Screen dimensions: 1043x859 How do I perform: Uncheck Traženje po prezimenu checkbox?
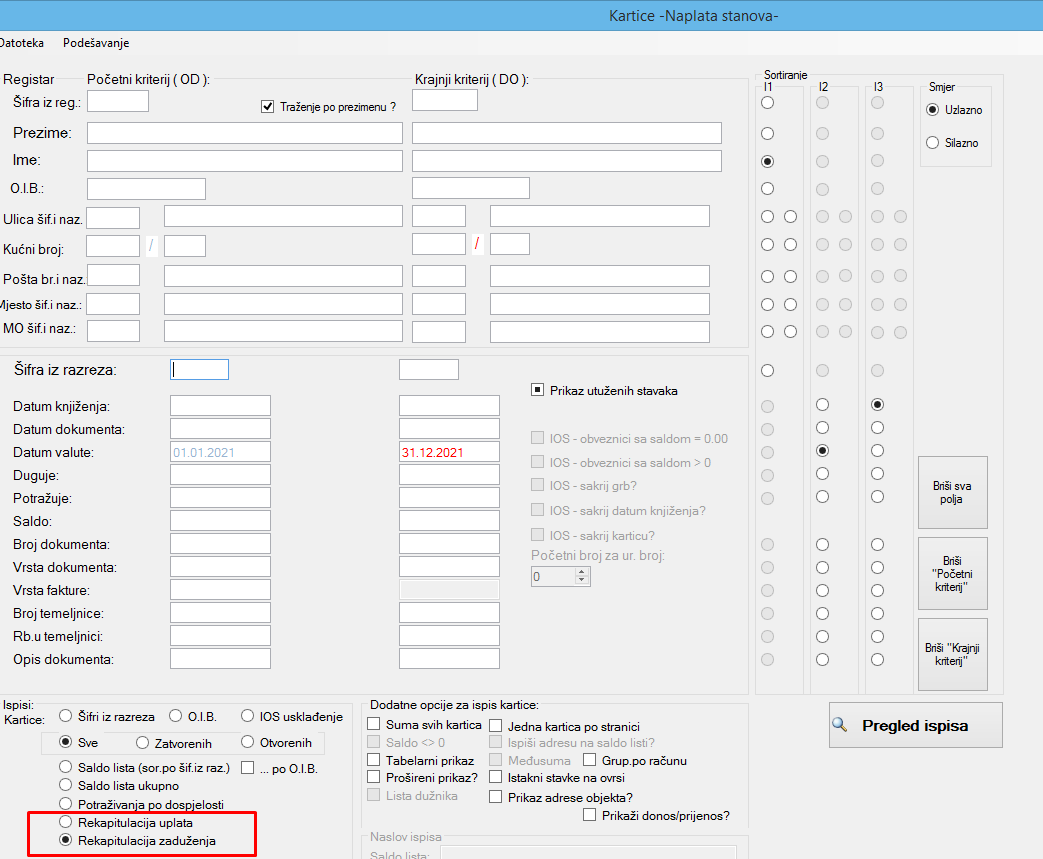point(268,107)
